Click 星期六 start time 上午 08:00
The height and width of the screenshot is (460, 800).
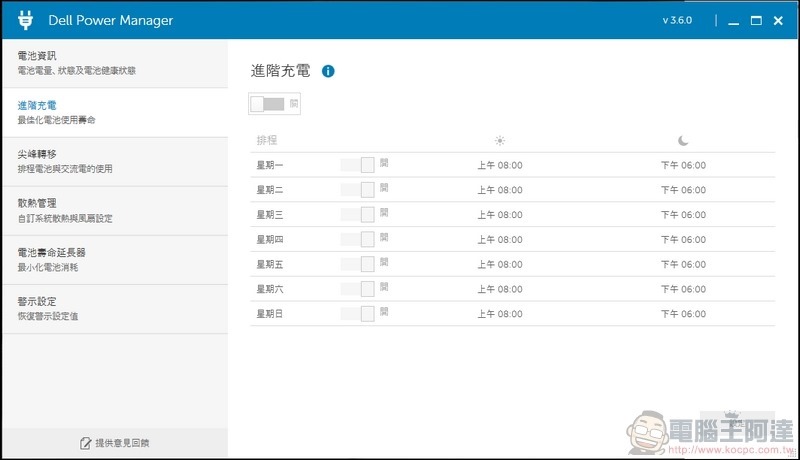(499, 289)
